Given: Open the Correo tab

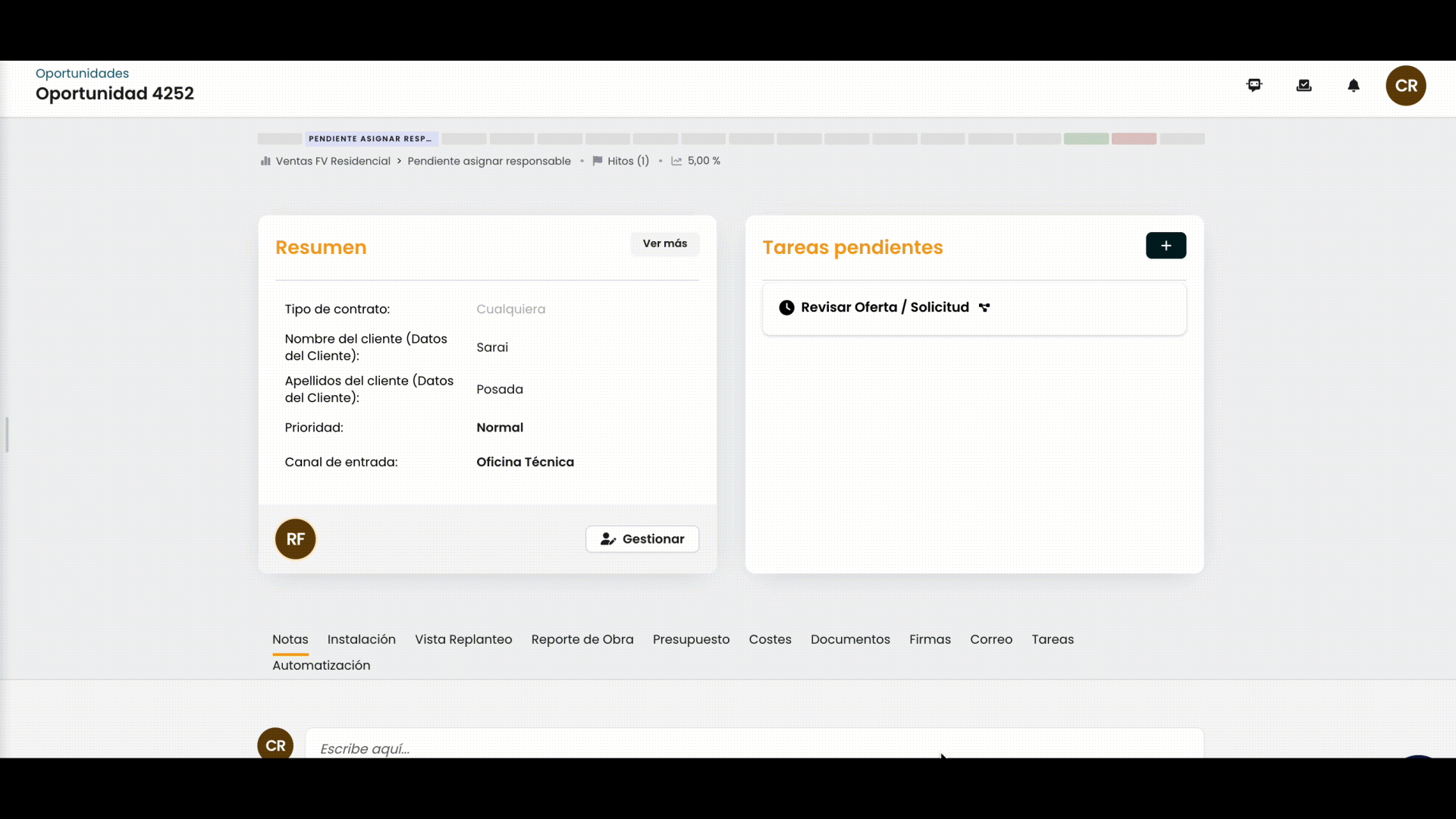Looking at the screenshot, I should click(x=991, y=639).
